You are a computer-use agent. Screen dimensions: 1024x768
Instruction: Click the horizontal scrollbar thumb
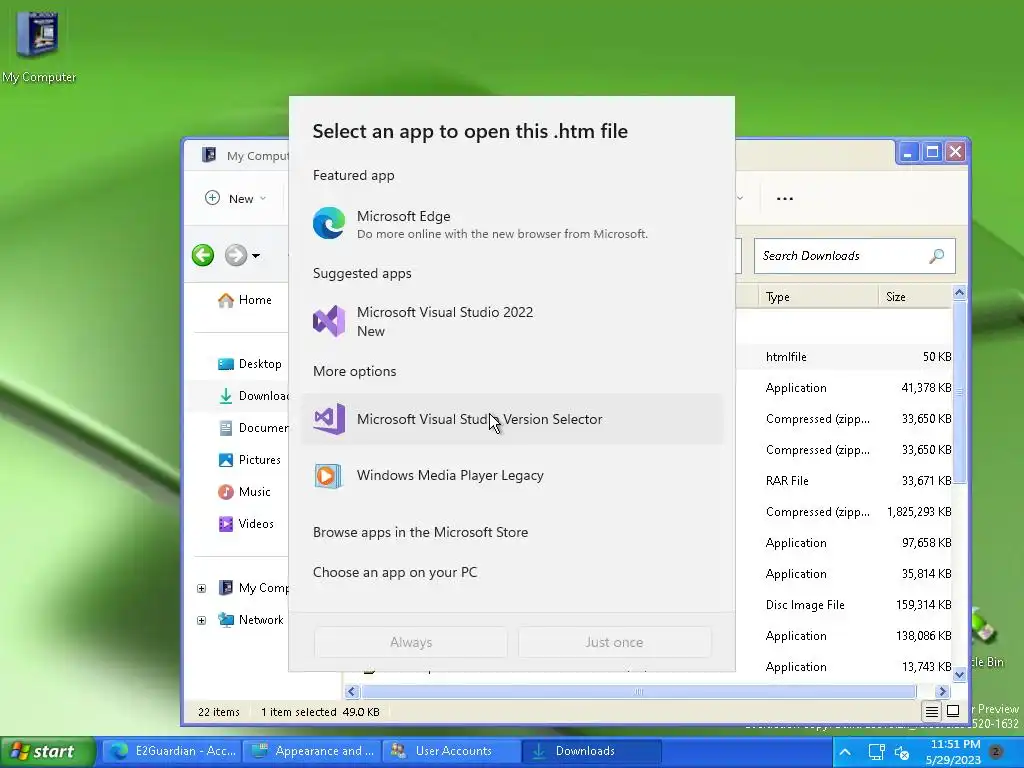click(639, 692)
